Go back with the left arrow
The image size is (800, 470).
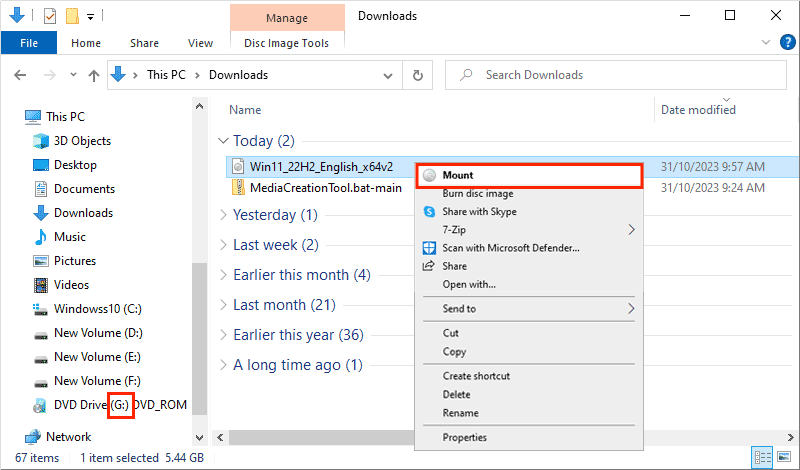point(20,76)
